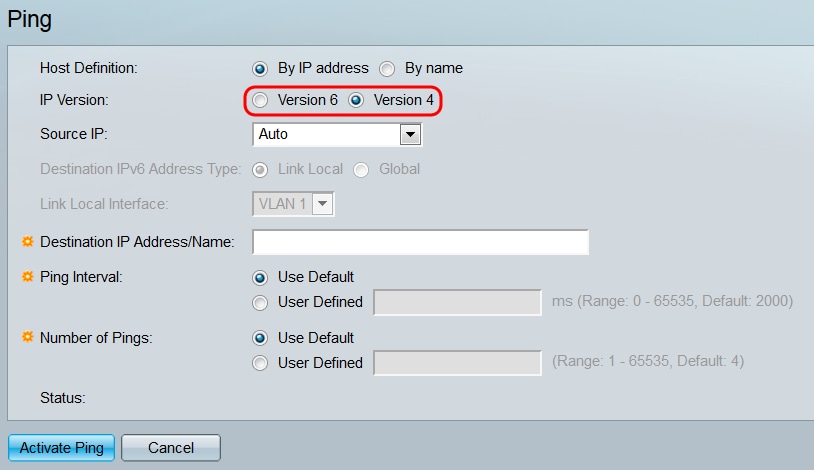The image size is (814, 470).
Task: Click the required icon beside Destination IP Address
Action: (x=27, y=242)
